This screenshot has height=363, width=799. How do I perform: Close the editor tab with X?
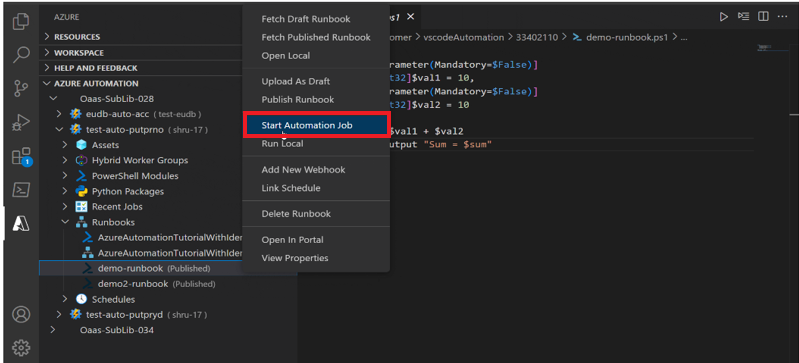pos(410,17)
